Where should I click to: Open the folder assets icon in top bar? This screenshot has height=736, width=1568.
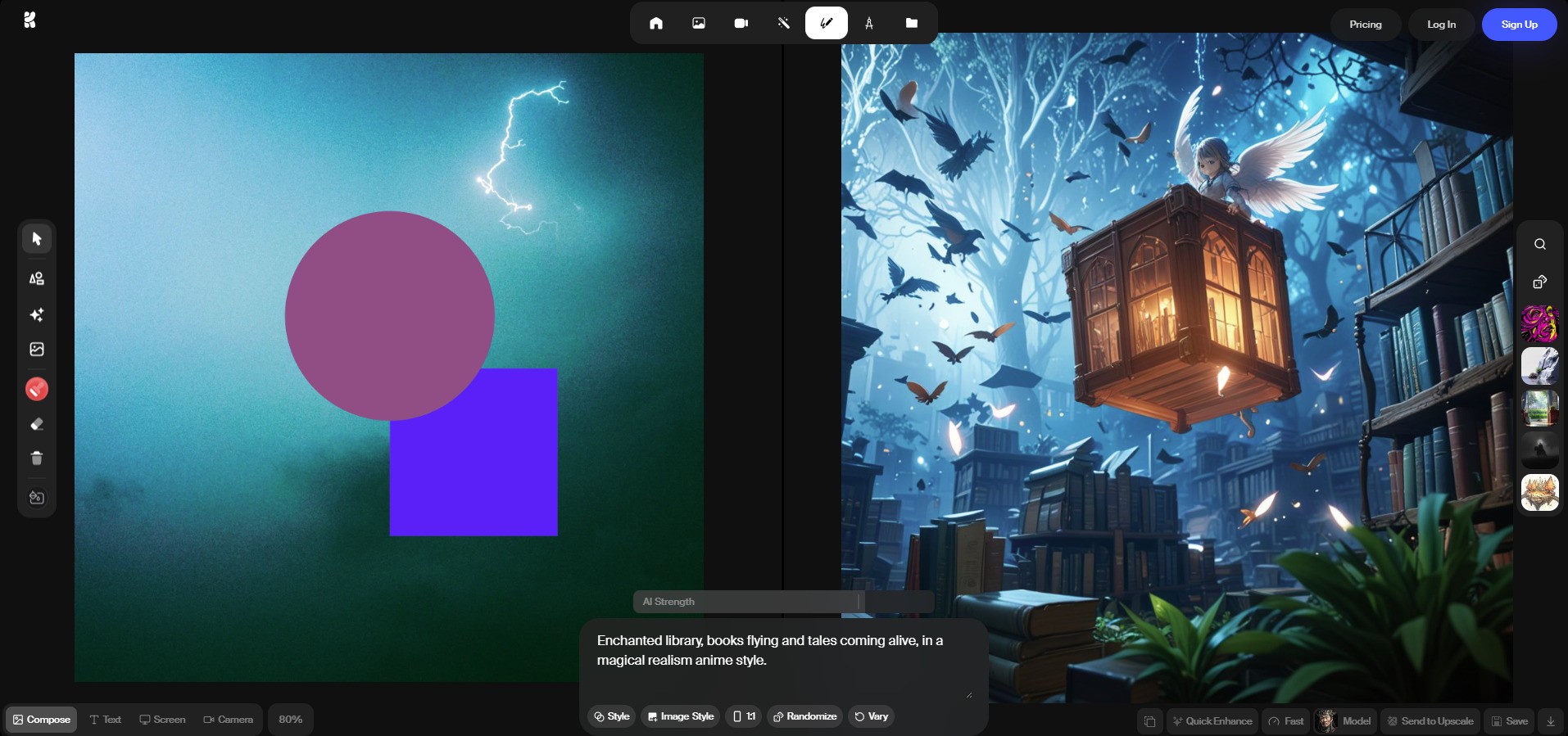tap(912, 24)
